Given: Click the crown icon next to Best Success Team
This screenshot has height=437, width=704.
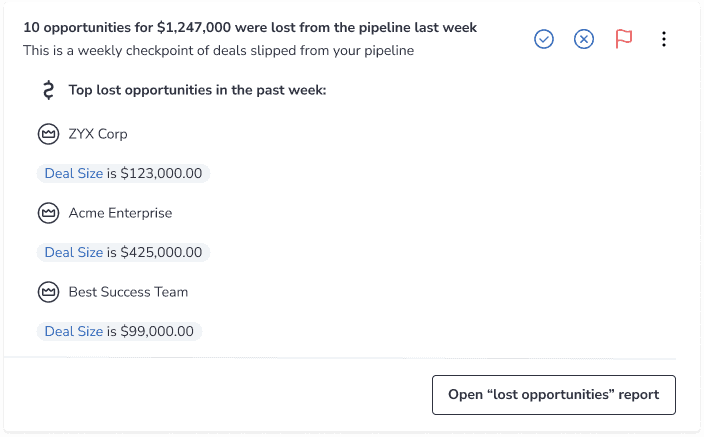Looking at the screenshot, I should 48,292.
